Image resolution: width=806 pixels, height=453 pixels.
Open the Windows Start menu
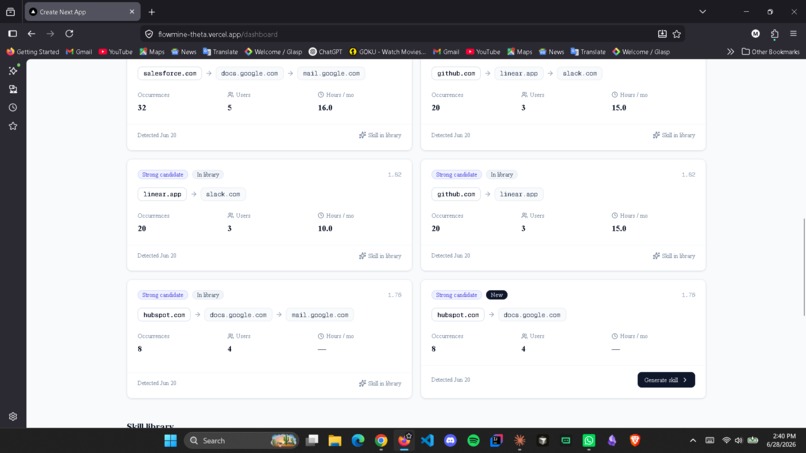point(170,441)
